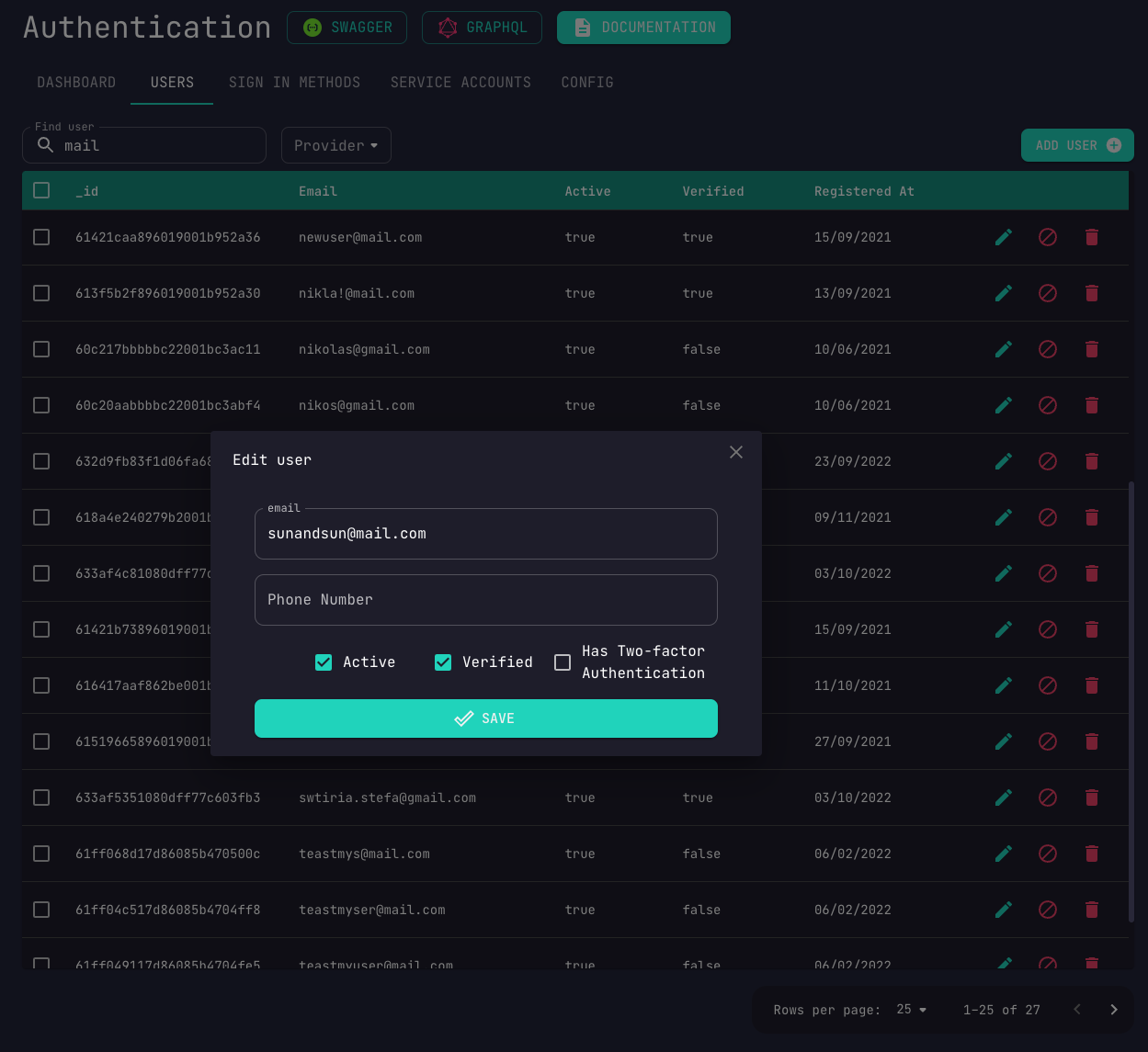Delete user teastmyser@mail.com

(x=1092, y=910)
